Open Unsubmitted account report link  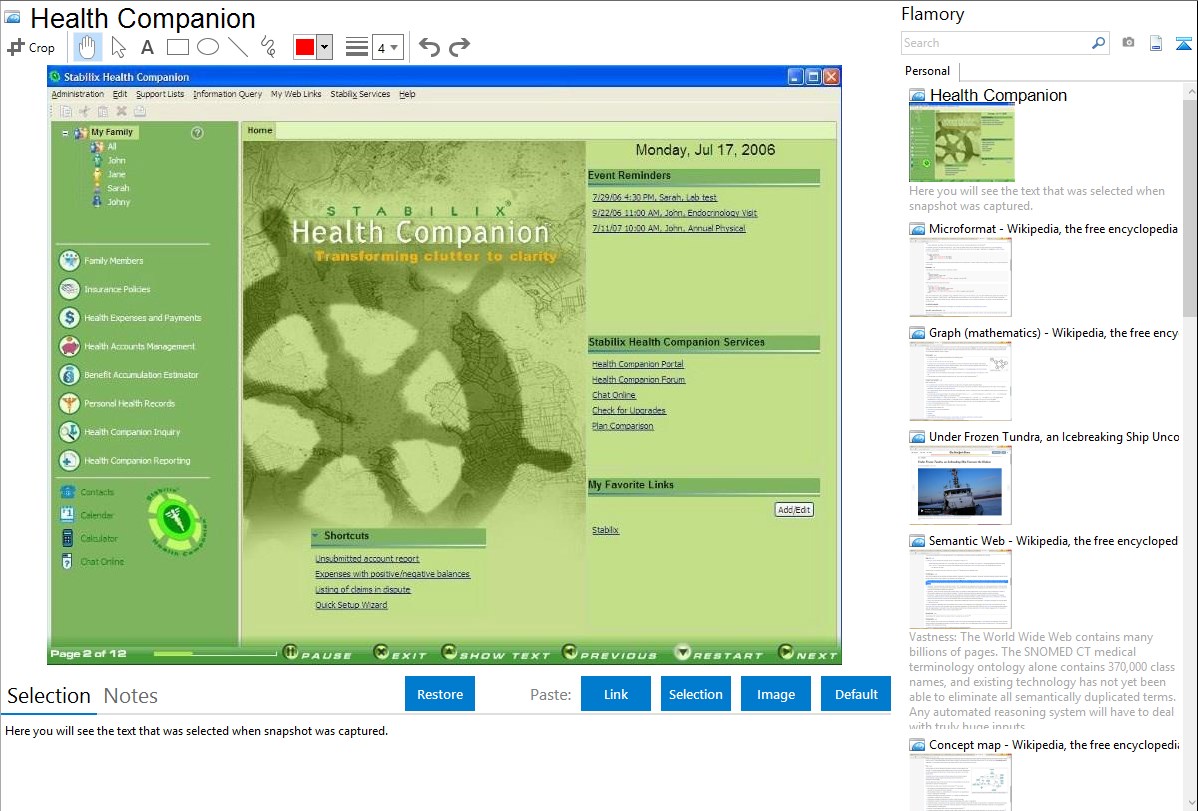367,559
